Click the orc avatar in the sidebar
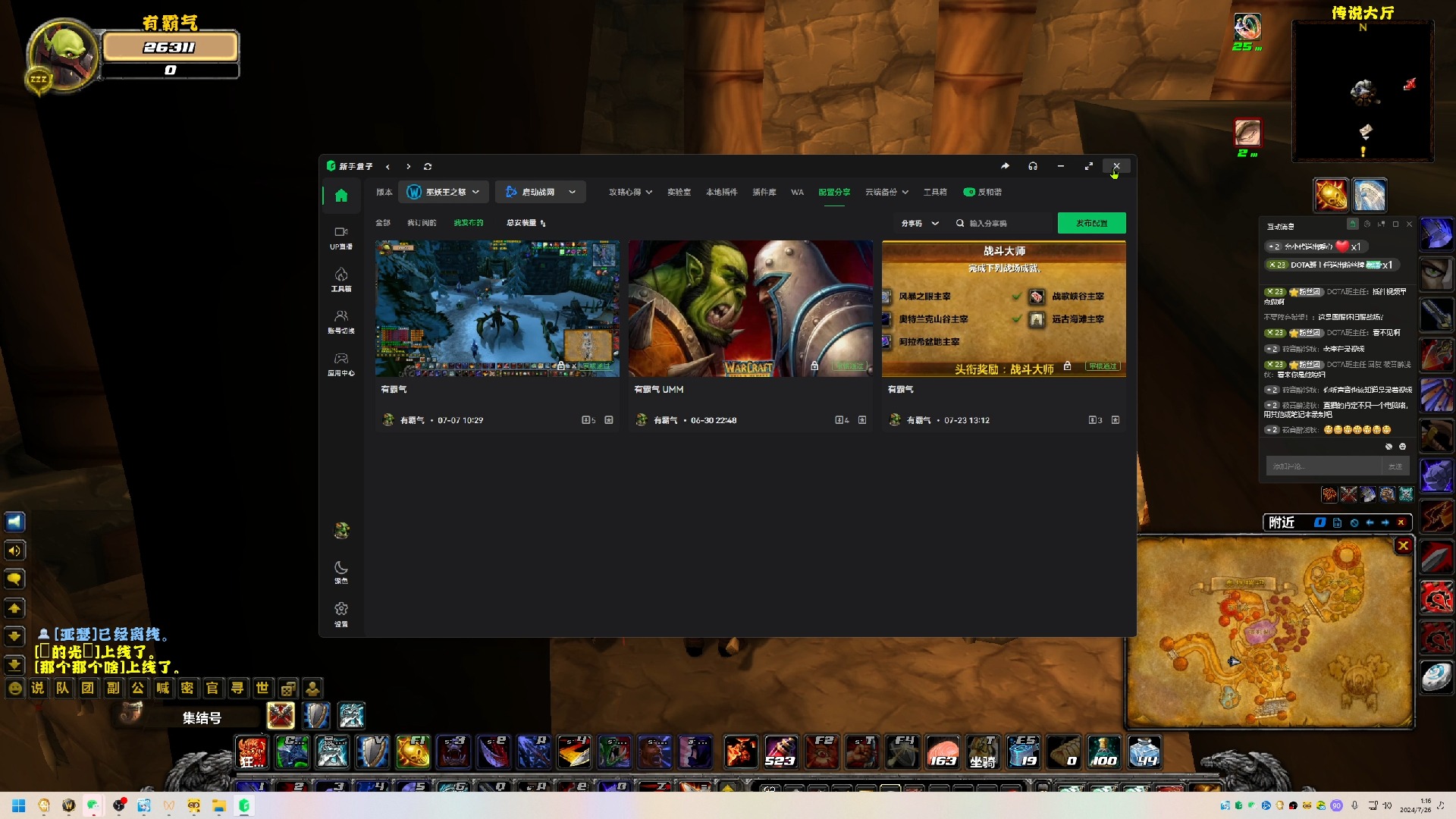 [341, 531]
